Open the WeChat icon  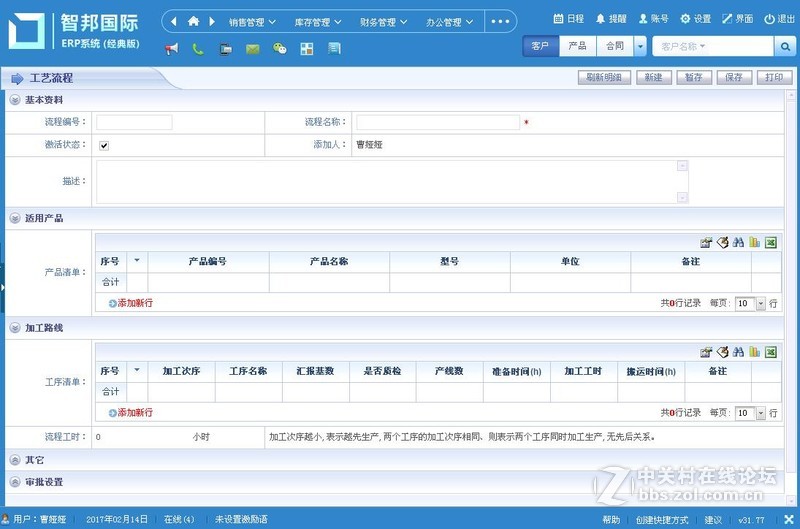coord(280,49)
